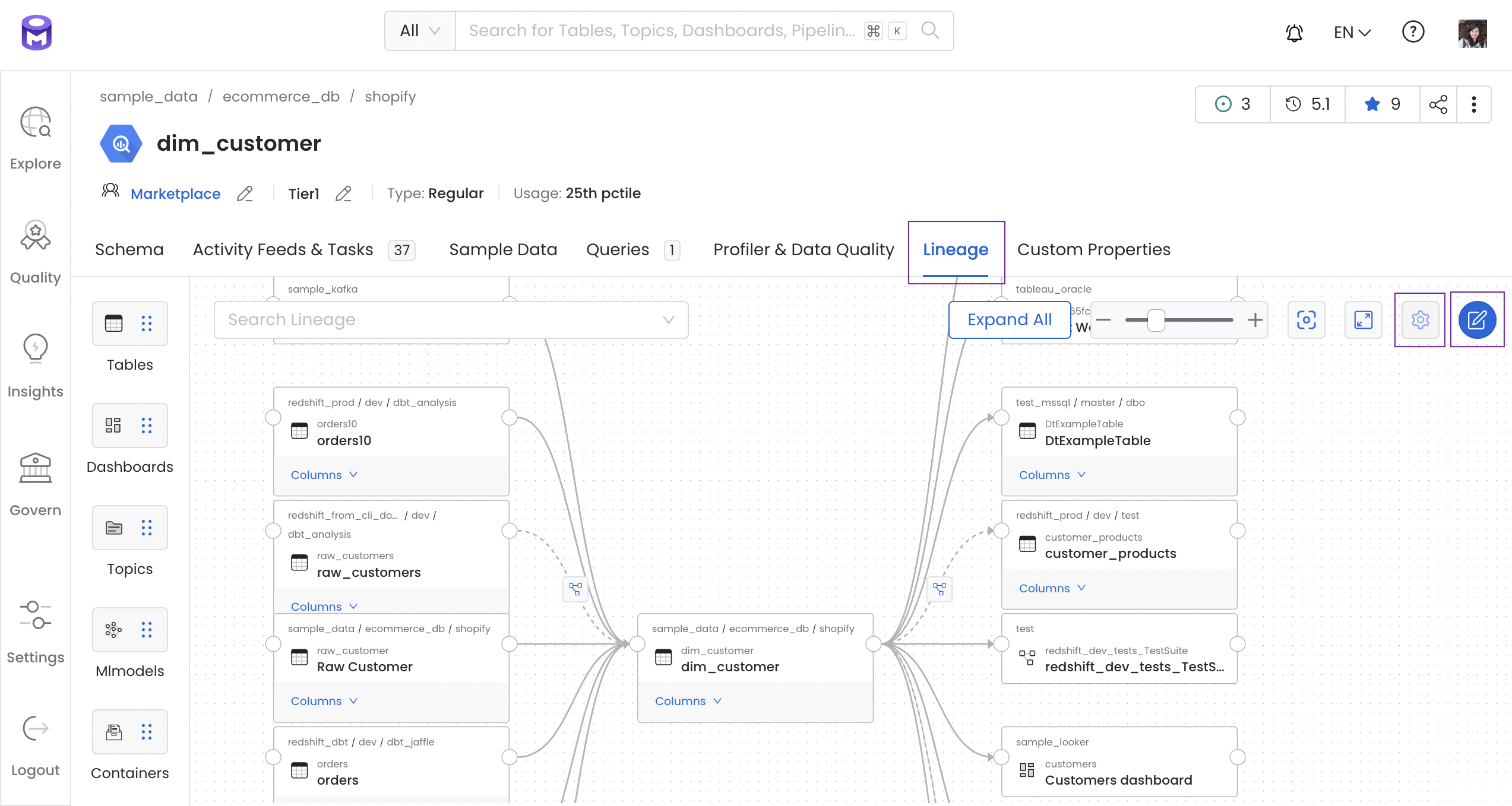Expand the dim_customer Columns section
The image size is (1512, 806).
688,700
